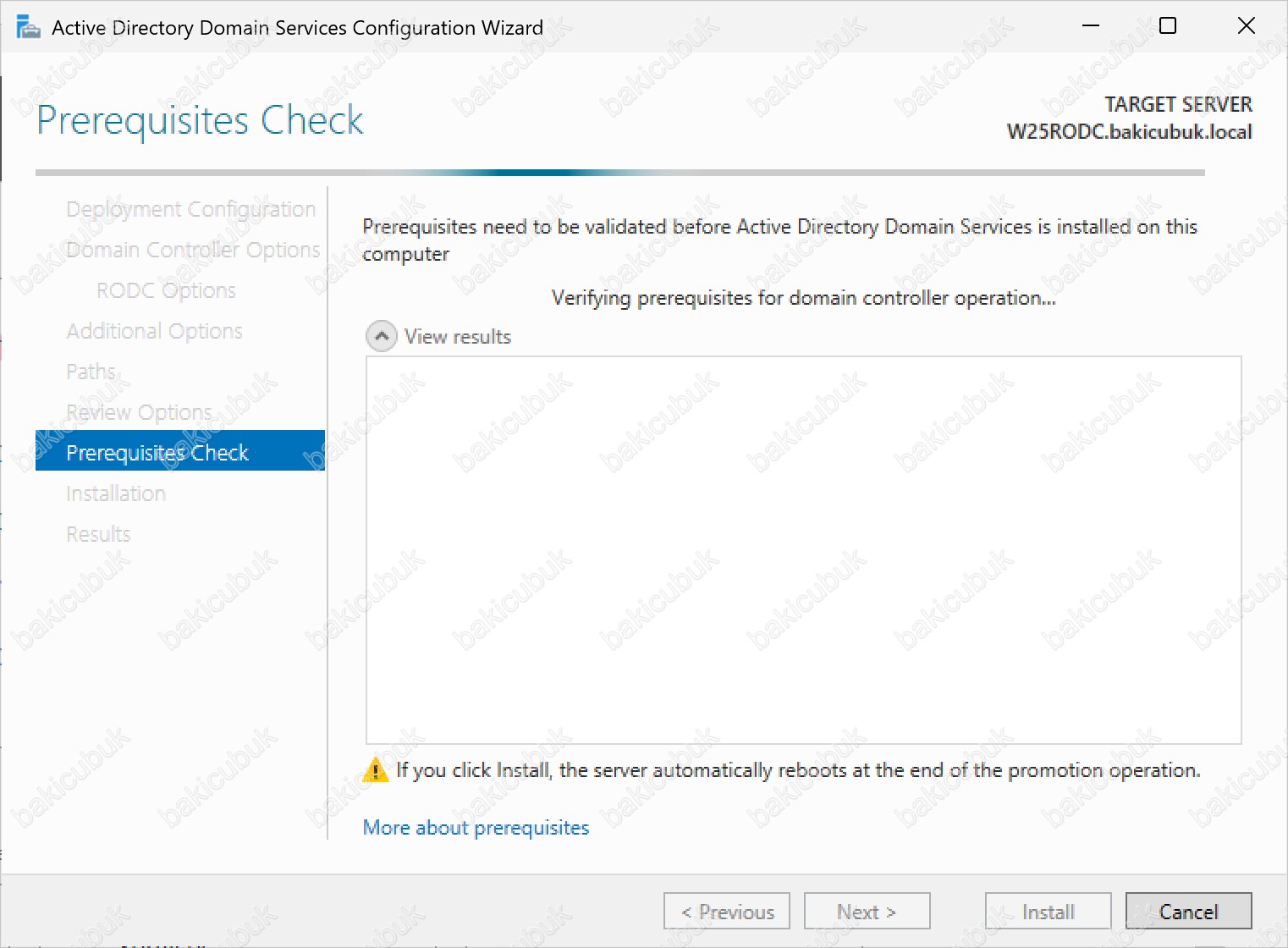This screenshot has width=1288, height=948.
Task: Select Review Options step
Action: pos(139,412)
